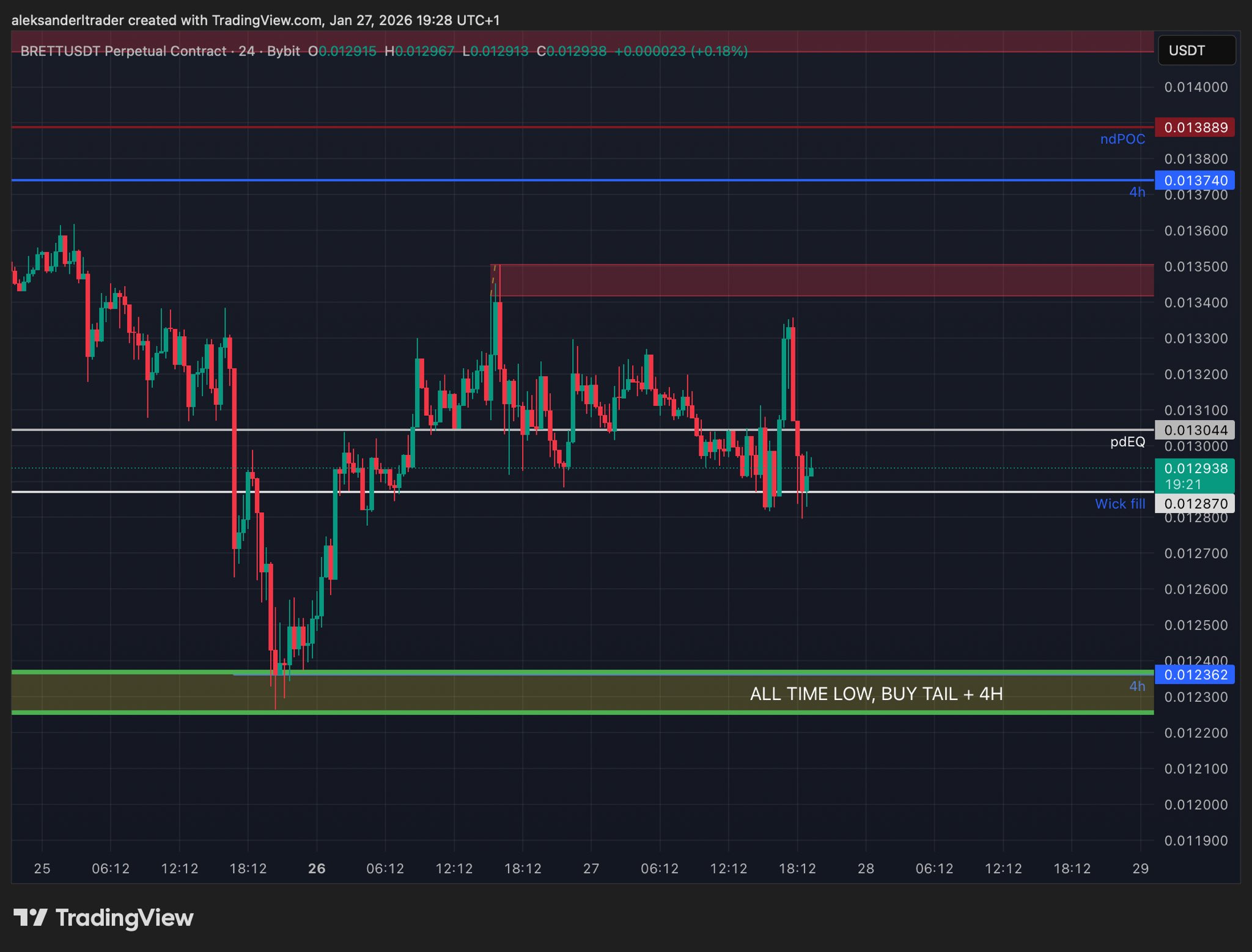Click the date 26 on time axis

click(x=317, y=868)
